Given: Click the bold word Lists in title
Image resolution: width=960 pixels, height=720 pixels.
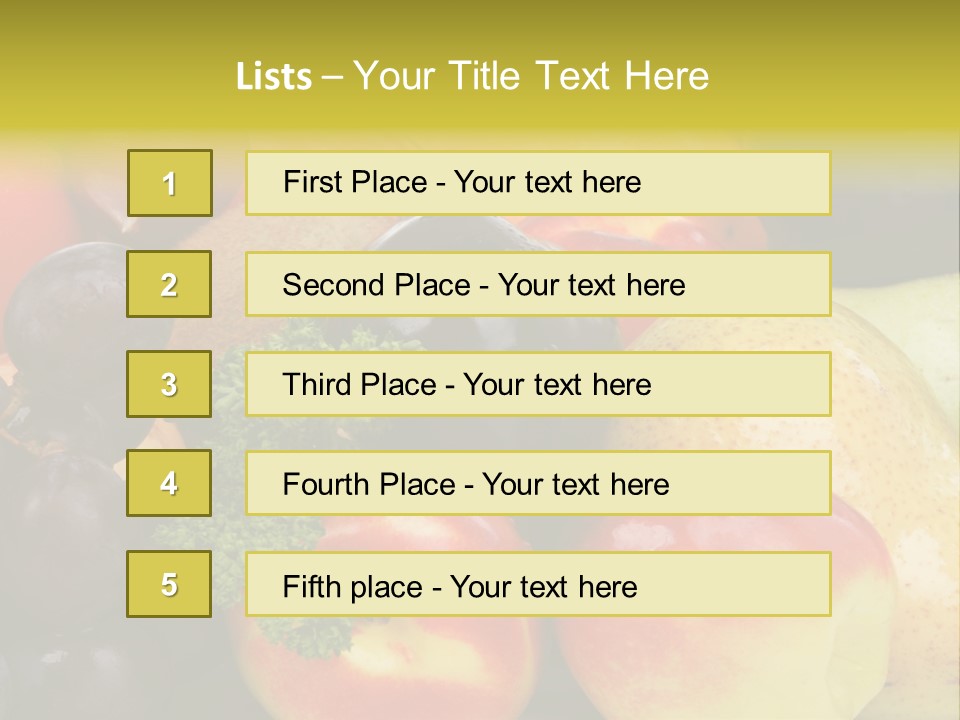Looking at the screenshot, I should (274, 76).
